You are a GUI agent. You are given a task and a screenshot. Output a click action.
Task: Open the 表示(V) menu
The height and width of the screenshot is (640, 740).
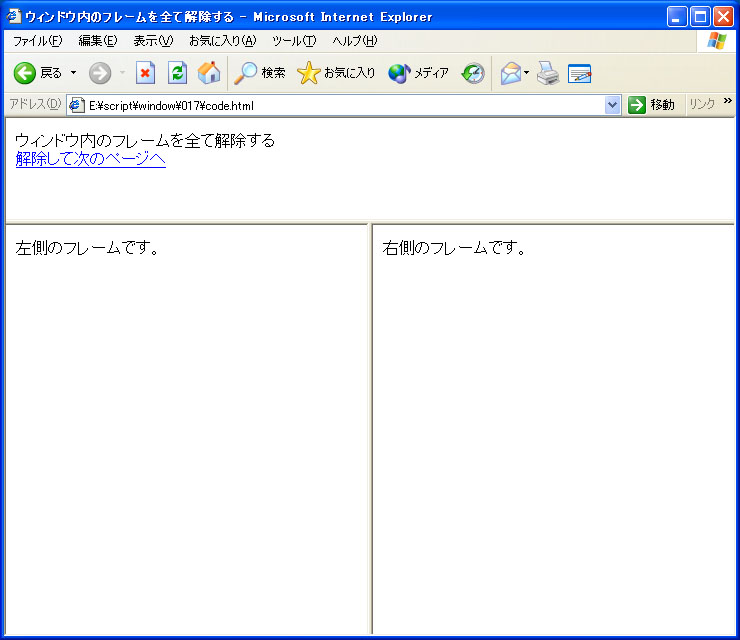point(153,41)
